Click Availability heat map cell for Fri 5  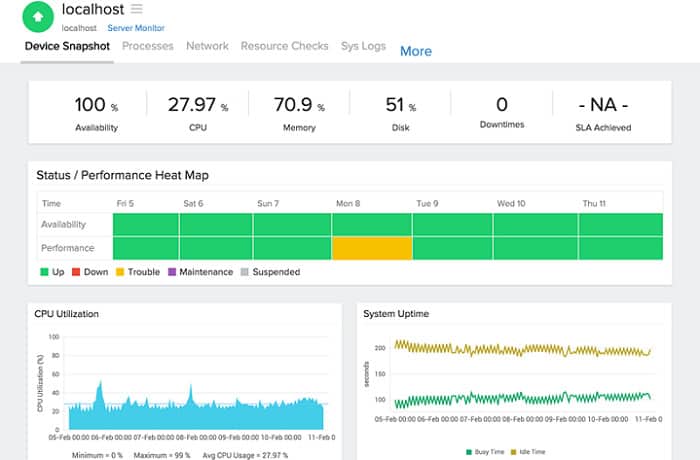click(x=146, y=224)
